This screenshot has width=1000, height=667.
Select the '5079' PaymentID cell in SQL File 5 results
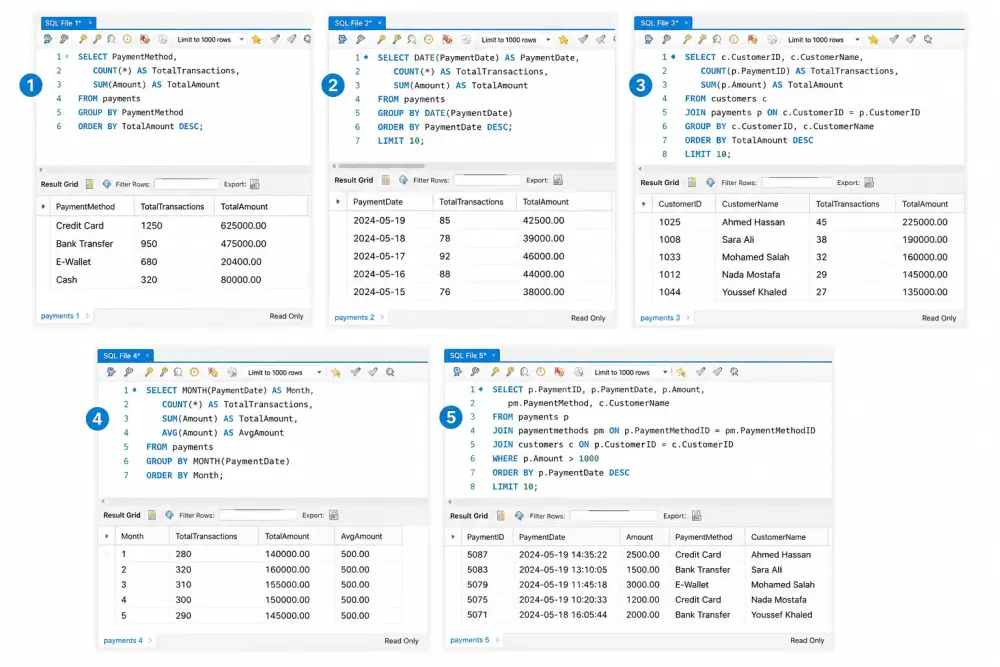tap(477, 585)
